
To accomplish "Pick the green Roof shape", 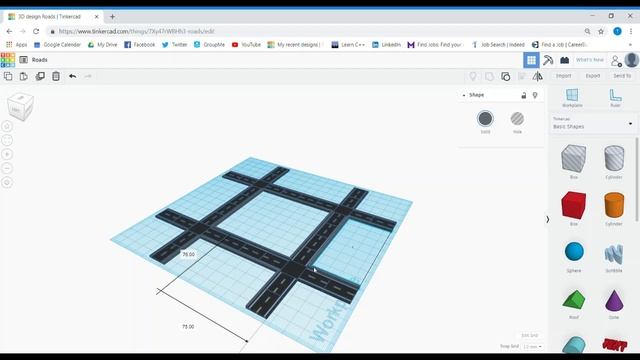I will coord(573,300).
